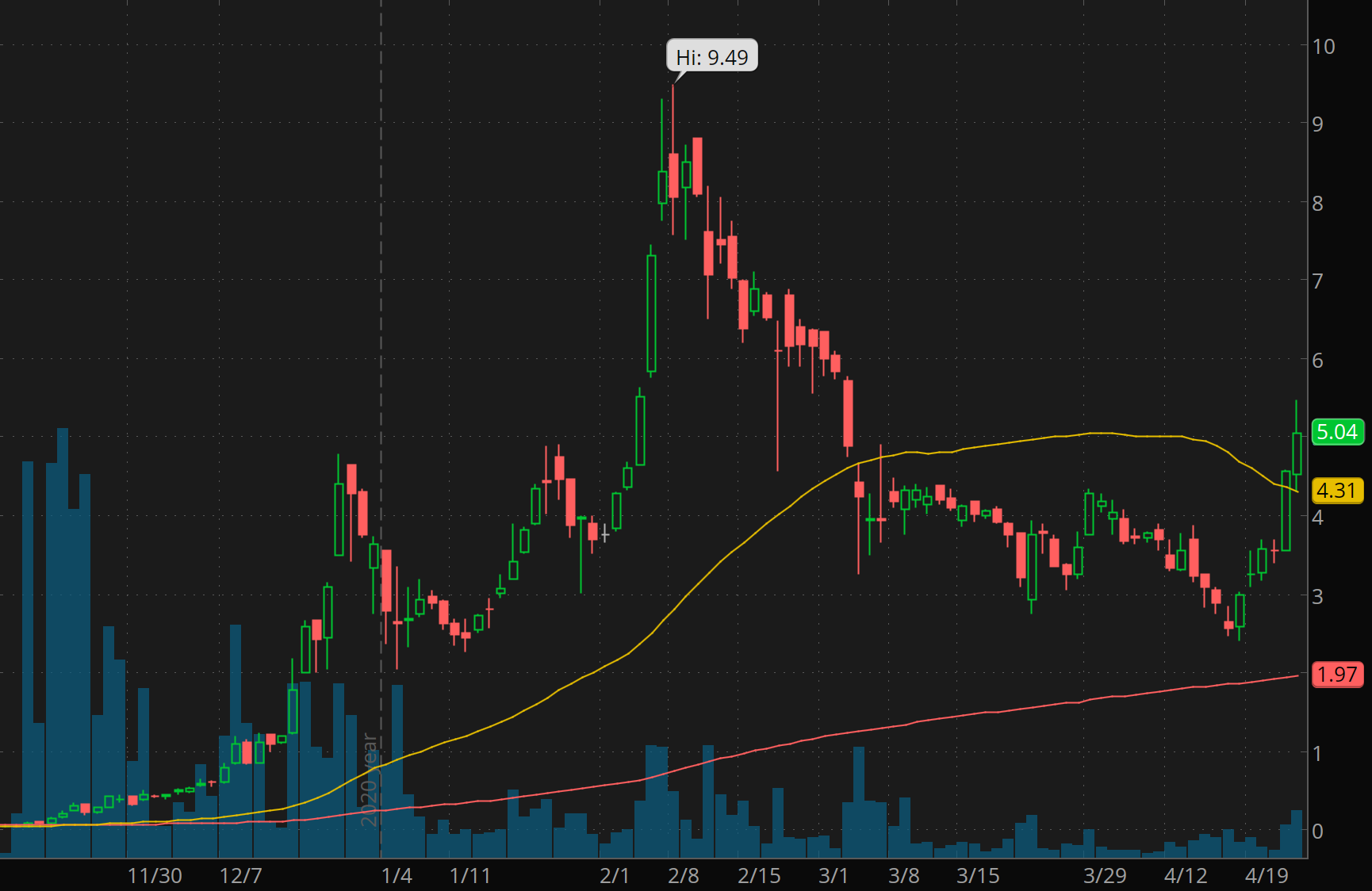Click the 2/1 date label
The width and height of the screenshot is (1372, 891).
(615, 876)
